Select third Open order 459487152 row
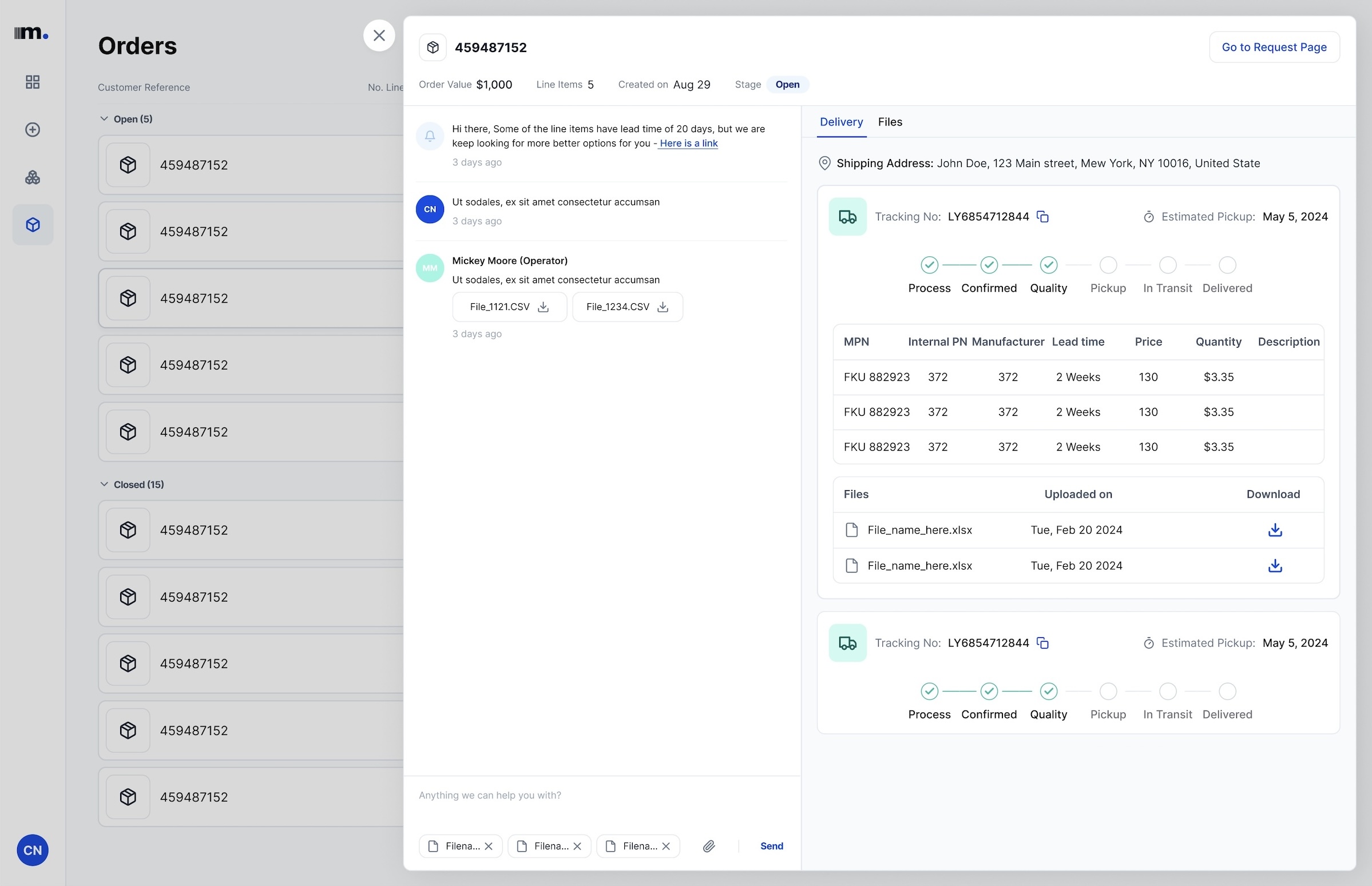Screen dimensions: 1372x886 [251, 298]
